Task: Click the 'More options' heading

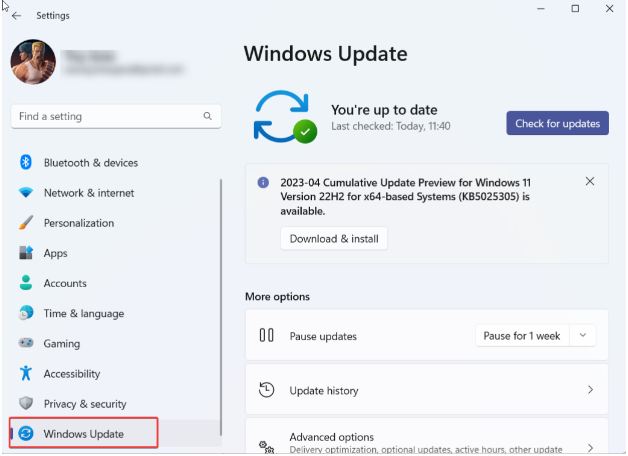Action: [x=277, y=297]
